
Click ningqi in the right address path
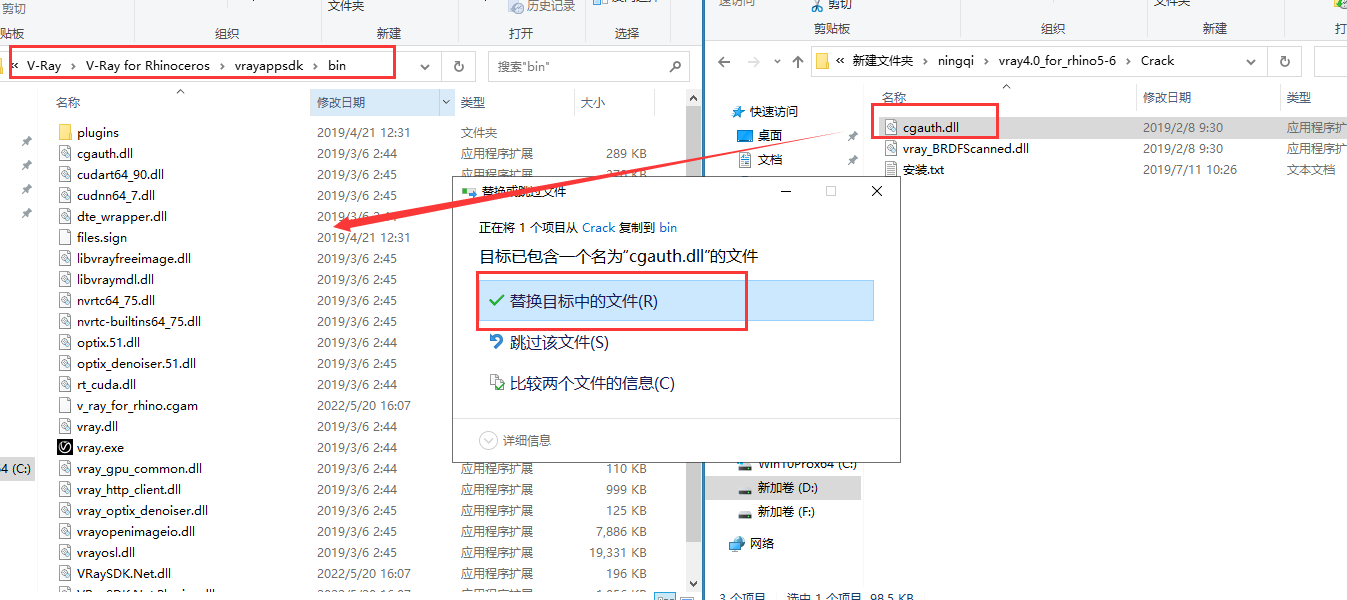coord(955,61)
